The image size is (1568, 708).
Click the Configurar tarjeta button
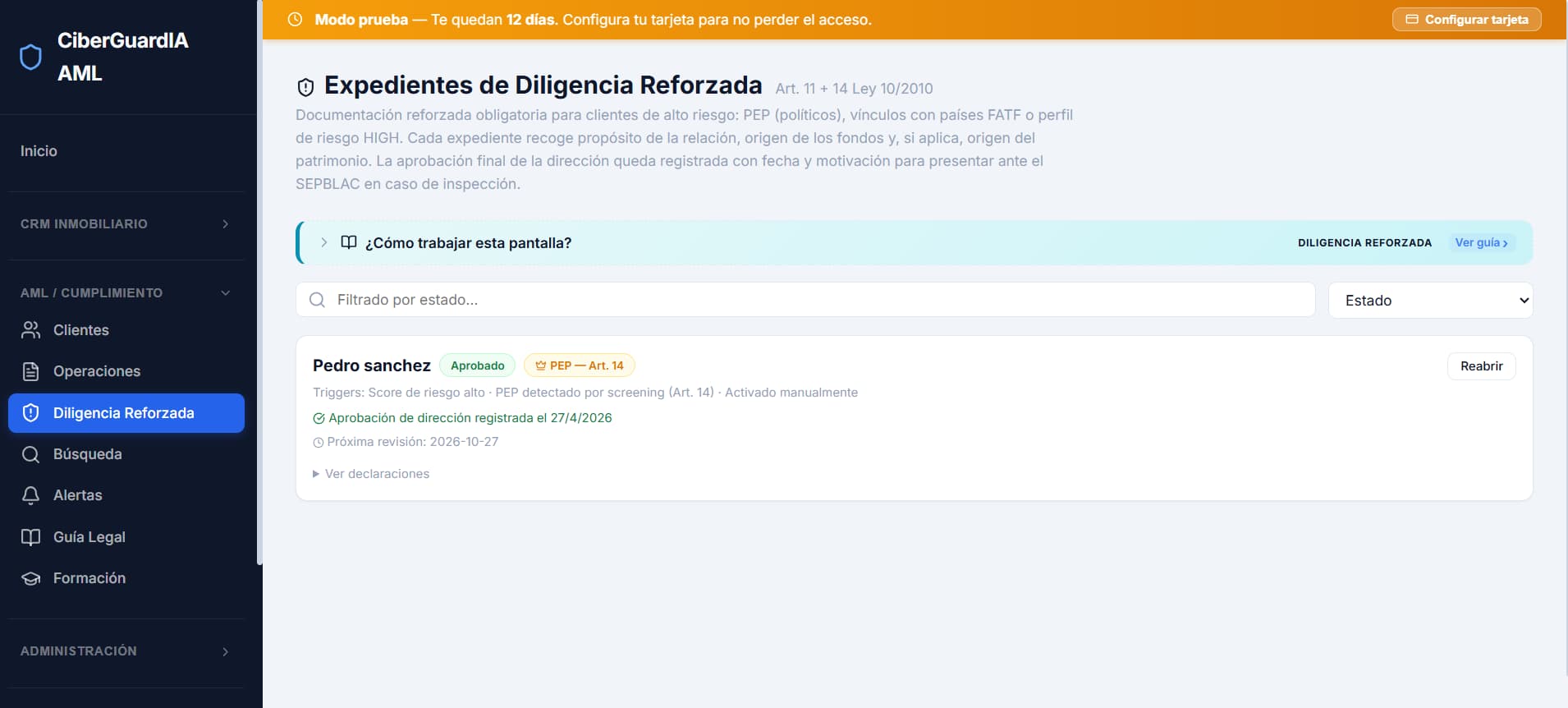(x=1466, y=20)
